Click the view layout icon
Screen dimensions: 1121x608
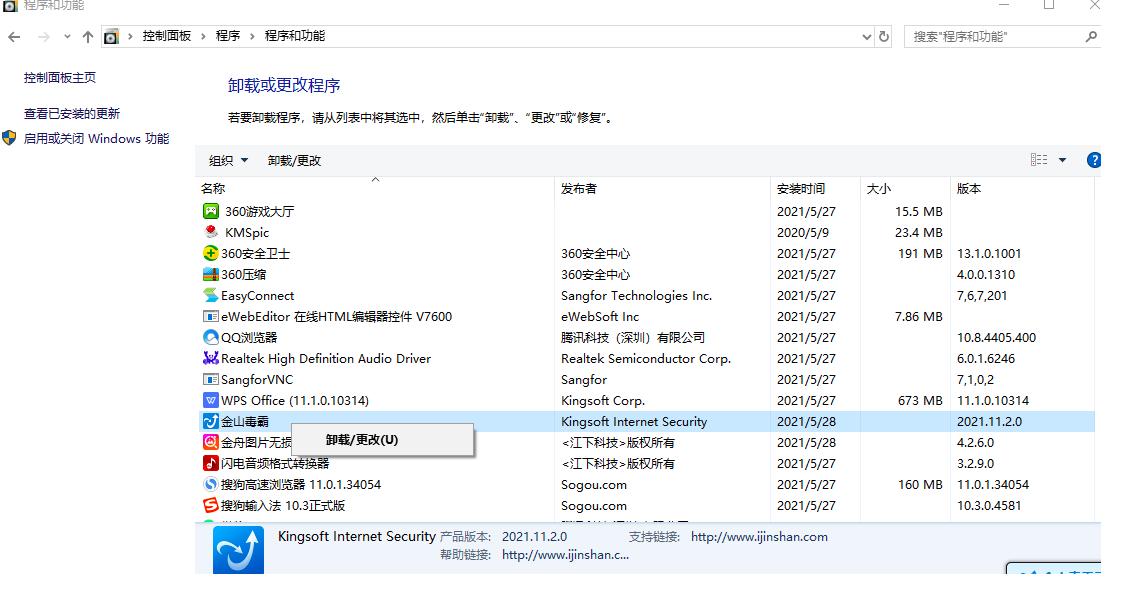pos(1039,160)
